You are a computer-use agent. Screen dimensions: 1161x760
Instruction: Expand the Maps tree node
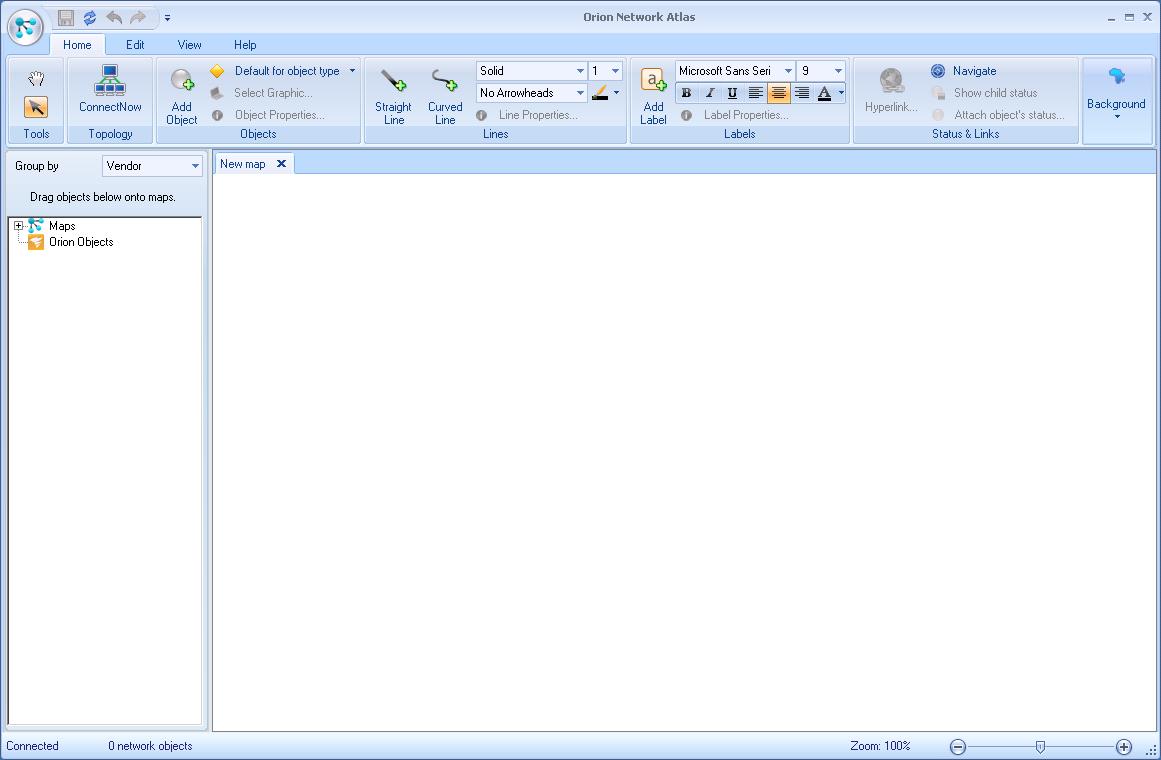point(19,226)
